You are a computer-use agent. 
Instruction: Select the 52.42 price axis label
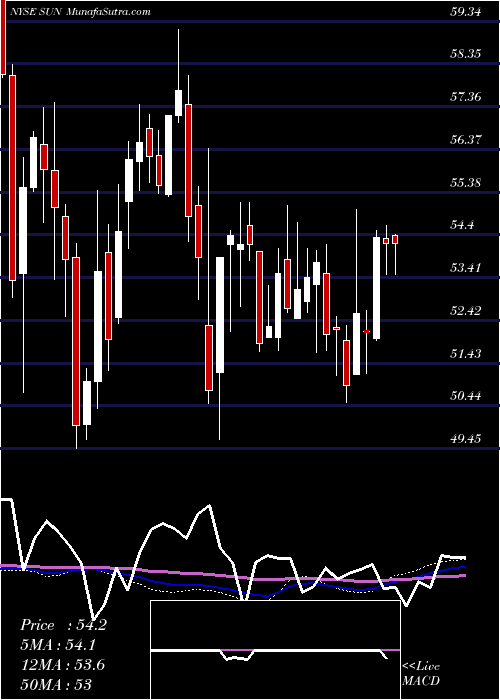click(466, 311)
